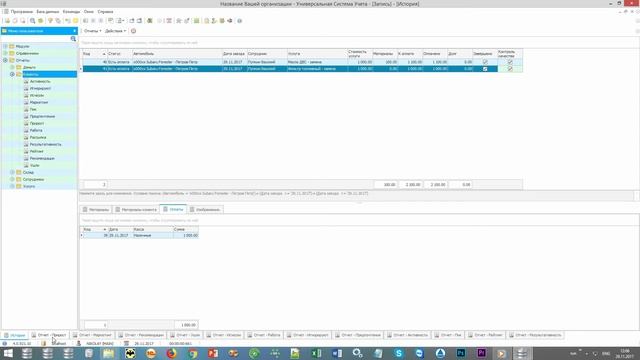Expand the Склад subfolder
This screenshot has width=640, height=360.
tap(12, 172)
